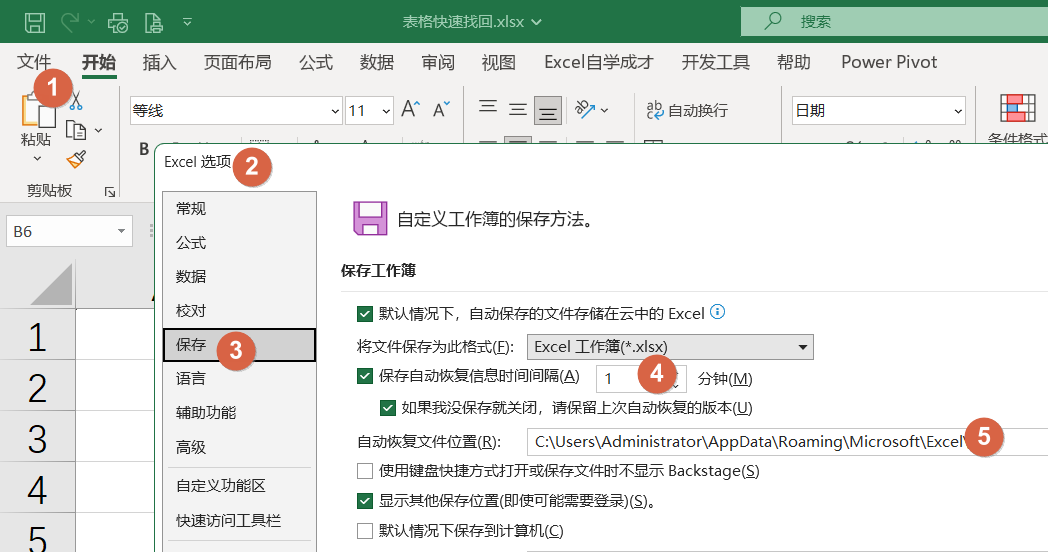Select 校对 category in Excel 选项

pyautogui.click(x=239, y=311)
